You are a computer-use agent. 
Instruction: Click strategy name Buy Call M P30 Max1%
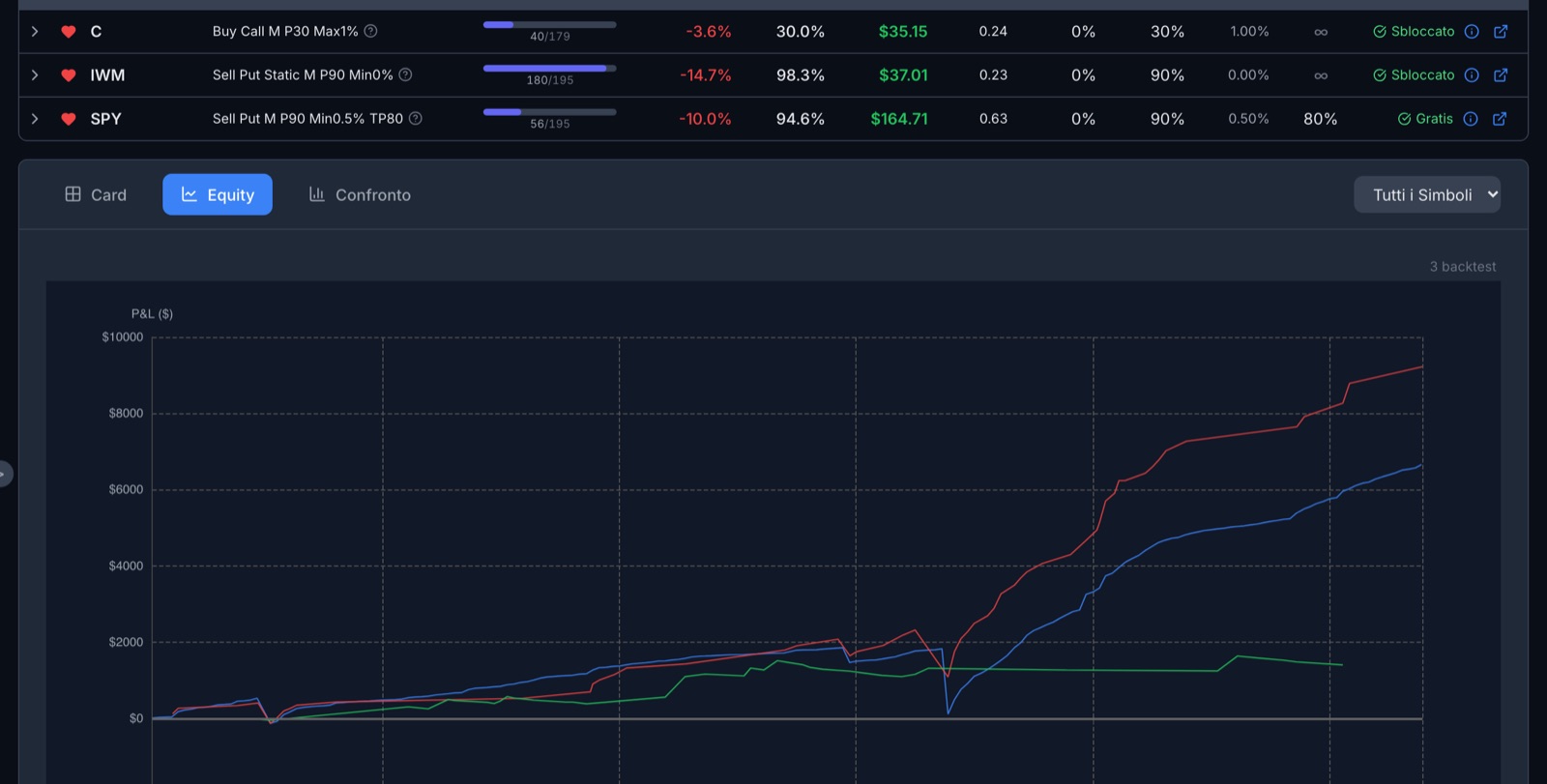coord(285,31)
